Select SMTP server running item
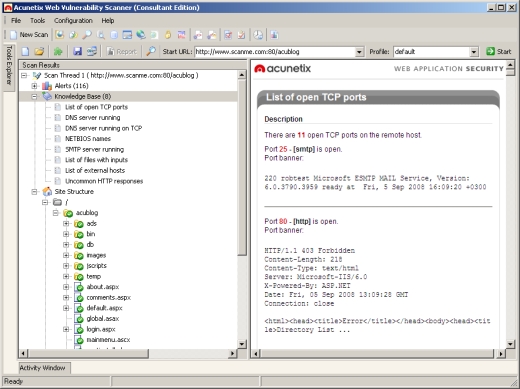The height and width of the screenshot is (389, 520). [x=94, y=149]
